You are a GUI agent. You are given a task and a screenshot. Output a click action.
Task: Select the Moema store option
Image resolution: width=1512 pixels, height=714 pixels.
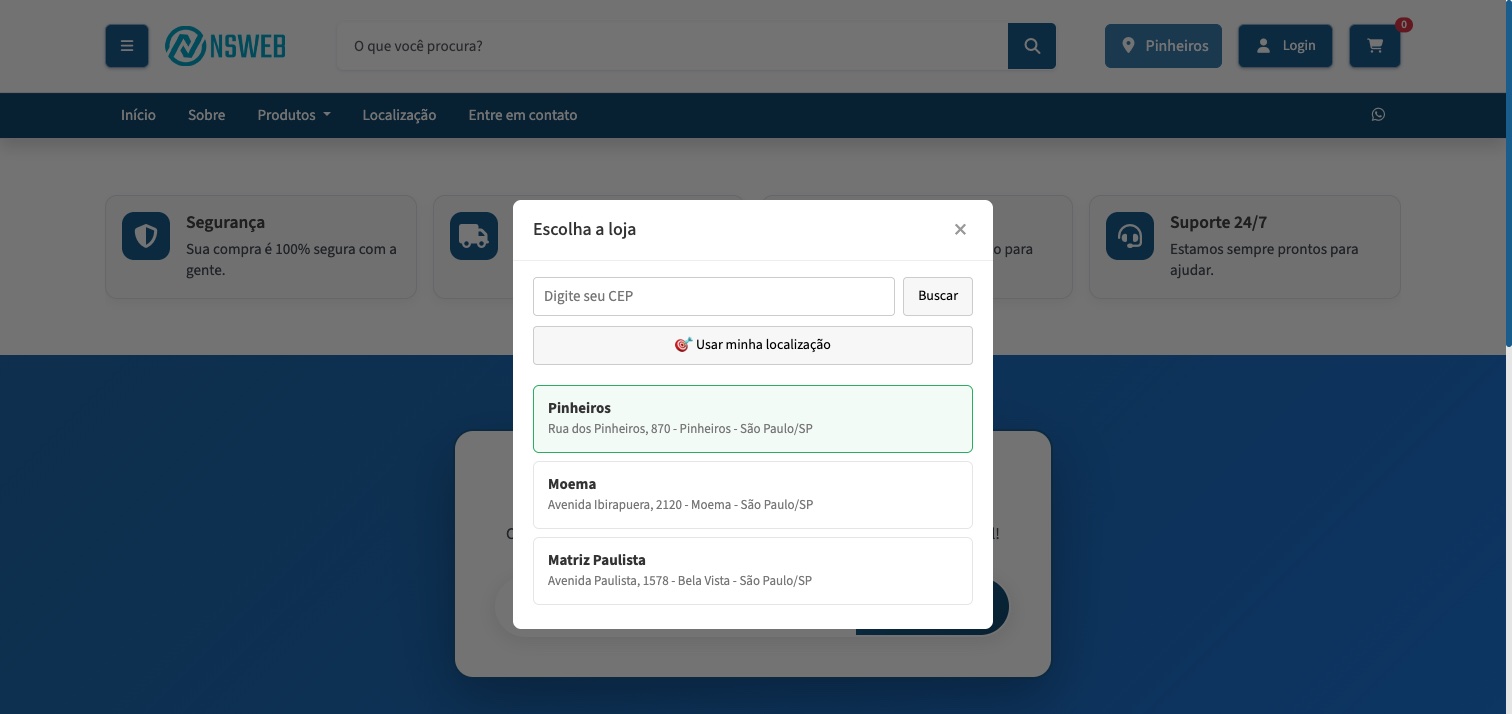click(x=753, y=495)
